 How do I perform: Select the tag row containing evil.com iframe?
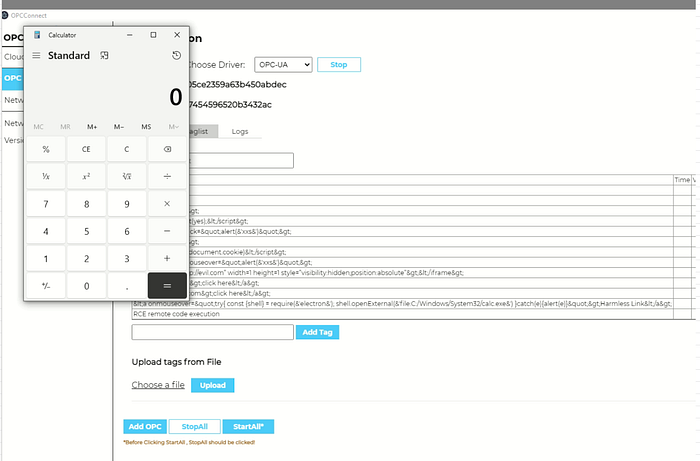point(431,273)
